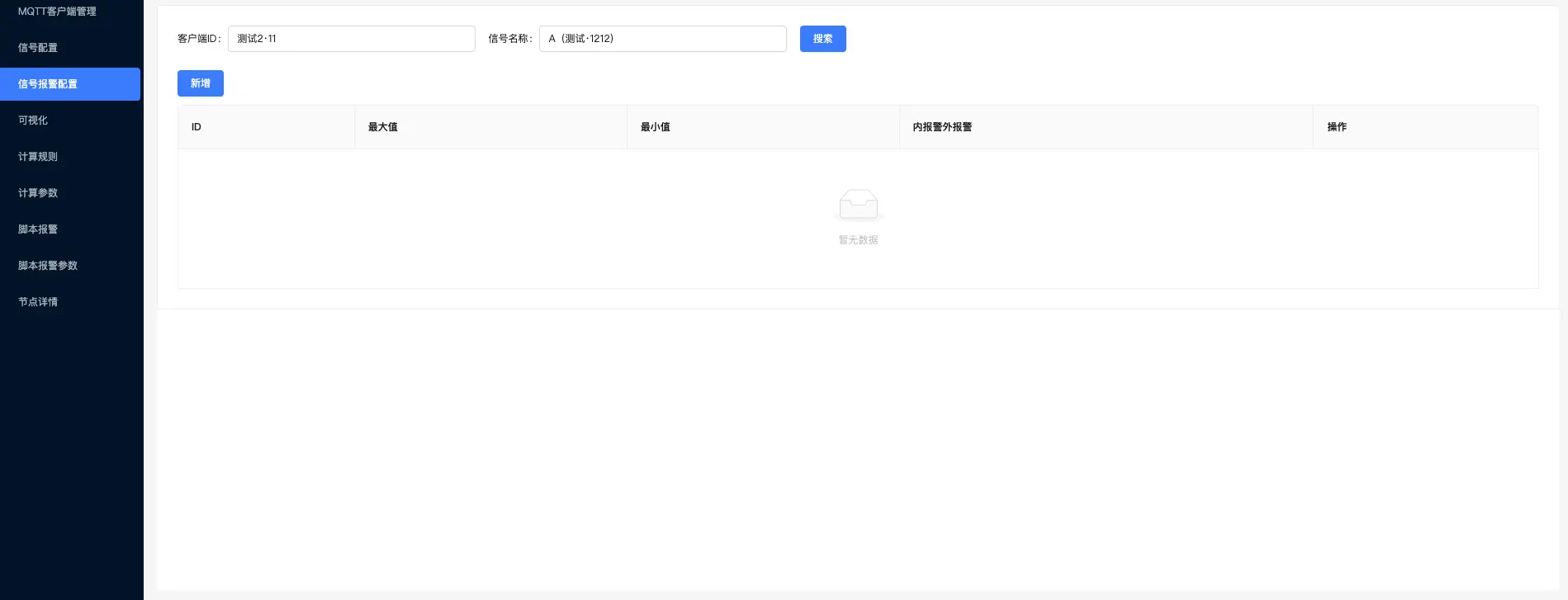Click the 最大值 column header
1568x600 pixels.
pyautogui.click(x=491, y=127)
